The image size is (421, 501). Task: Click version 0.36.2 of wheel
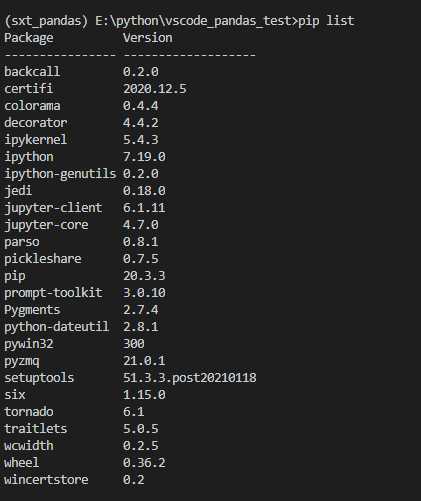pos(144,463)
